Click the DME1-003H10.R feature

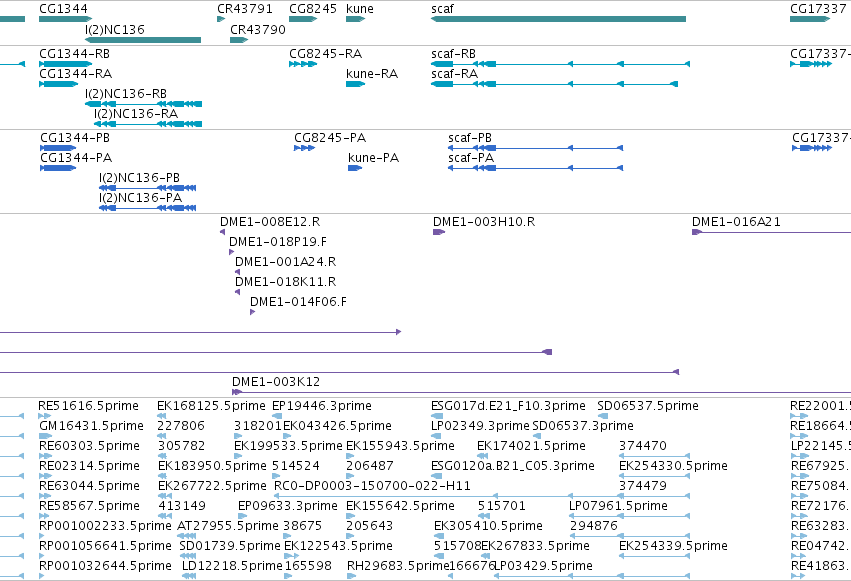439,232
